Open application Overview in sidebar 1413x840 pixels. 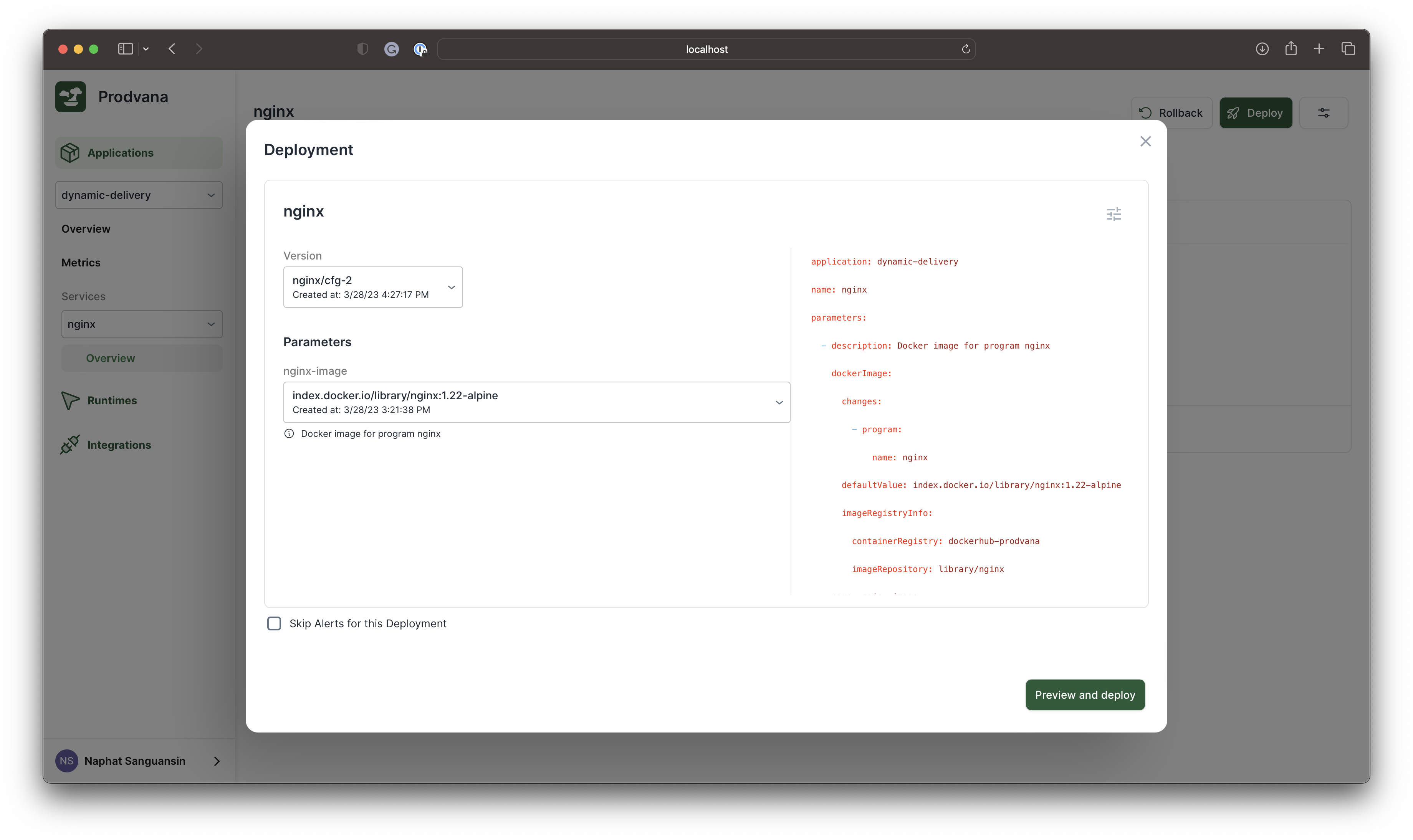tap(86, 229)
